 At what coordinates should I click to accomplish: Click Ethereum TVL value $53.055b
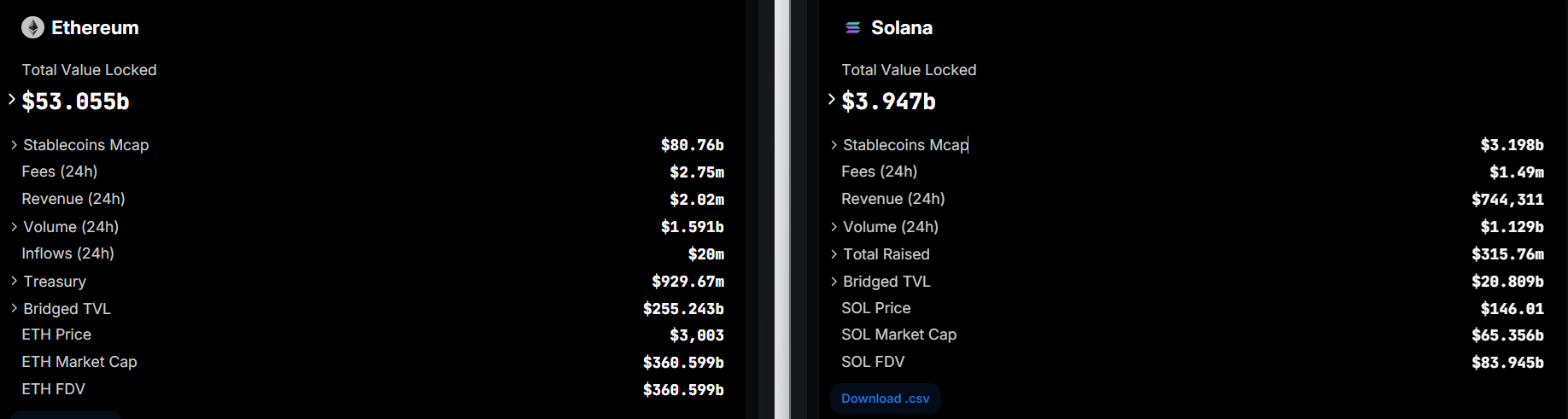click(x=76, y=102)
